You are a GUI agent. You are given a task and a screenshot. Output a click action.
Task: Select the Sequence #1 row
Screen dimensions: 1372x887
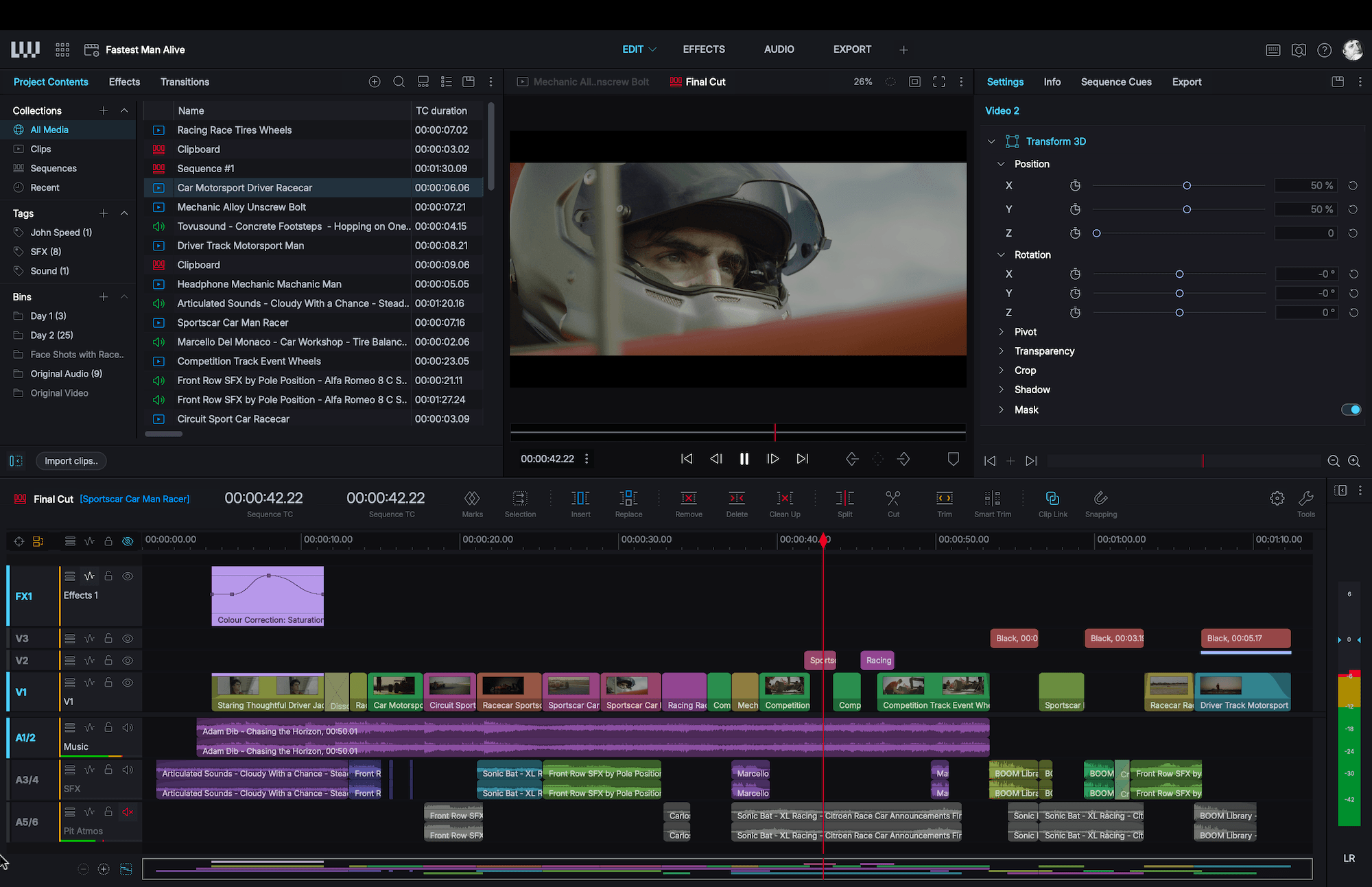tap(313, 169)
